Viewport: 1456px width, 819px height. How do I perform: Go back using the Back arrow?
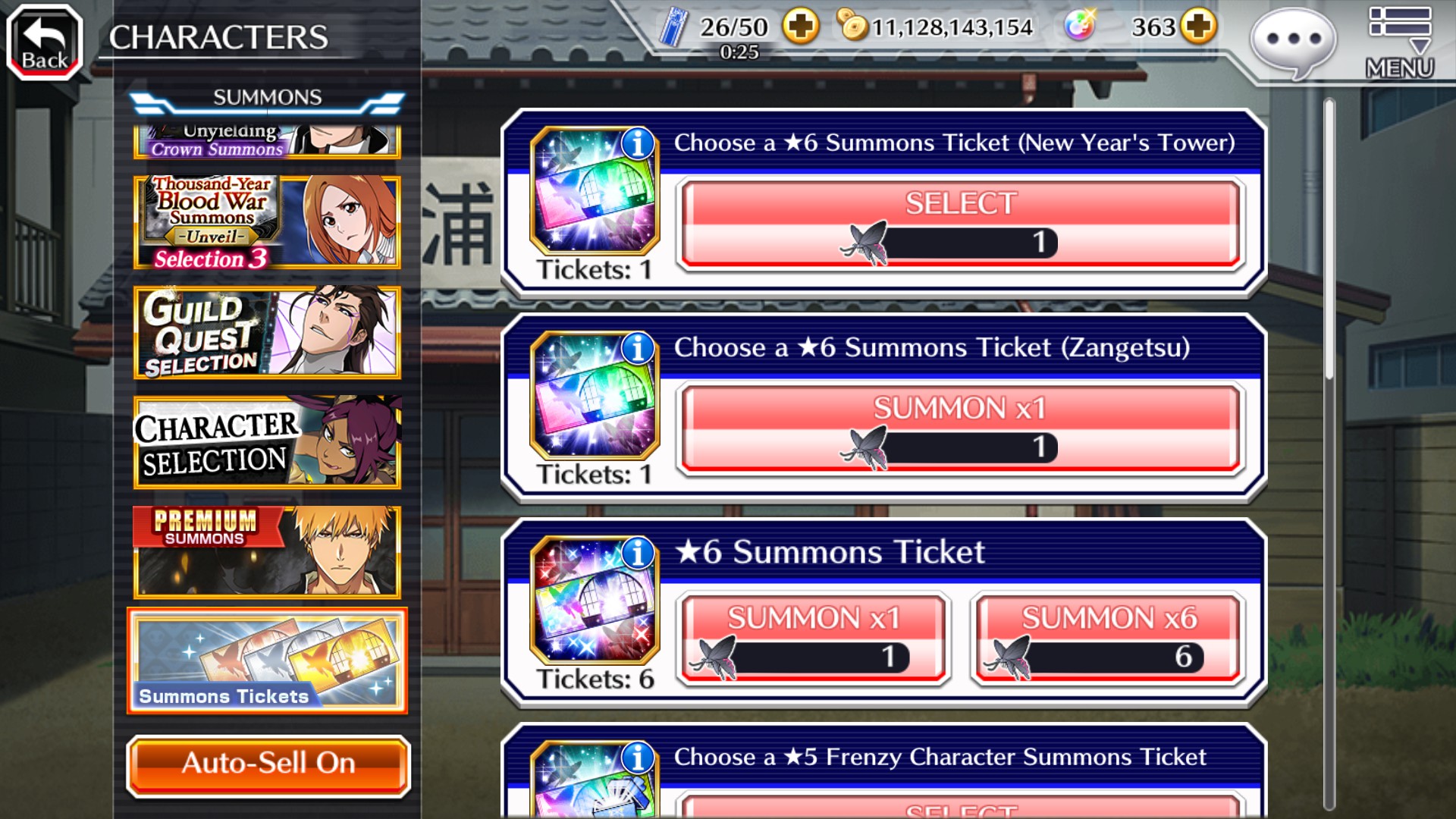coord(45,42)
